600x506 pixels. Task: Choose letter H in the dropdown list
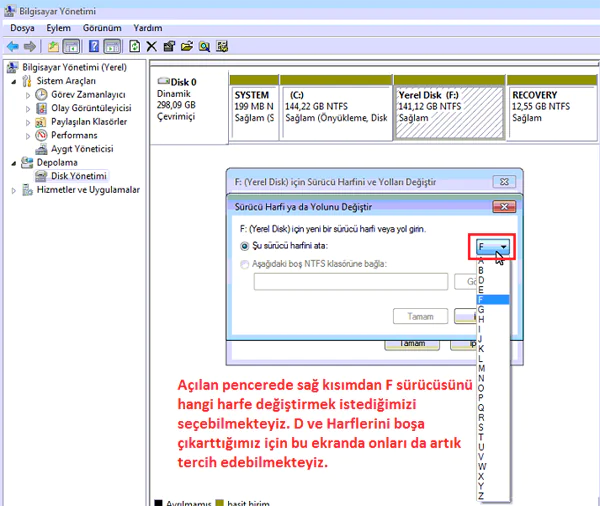[x=493, y=319]
